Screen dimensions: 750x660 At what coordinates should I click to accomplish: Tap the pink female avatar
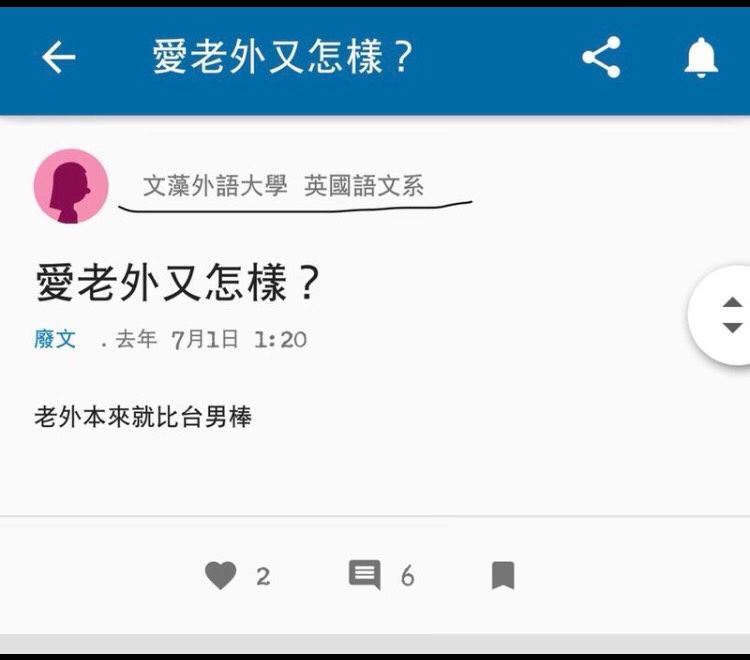pyautogui.click(x=71, y=186)
